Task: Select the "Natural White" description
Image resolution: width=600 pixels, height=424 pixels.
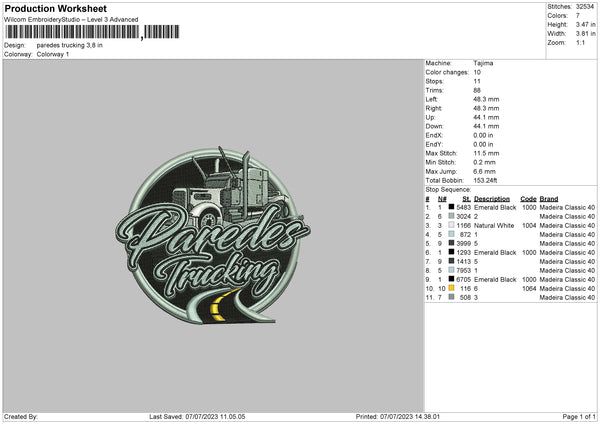Action: 494,225
